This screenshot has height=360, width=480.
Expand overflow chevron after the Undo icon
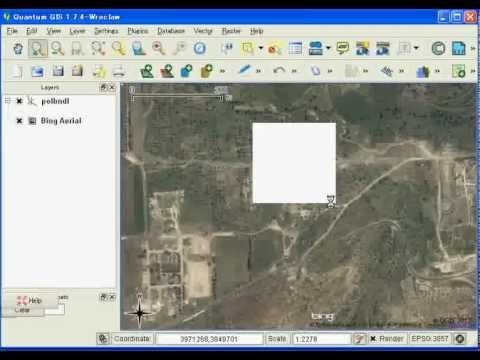point(294,71)
